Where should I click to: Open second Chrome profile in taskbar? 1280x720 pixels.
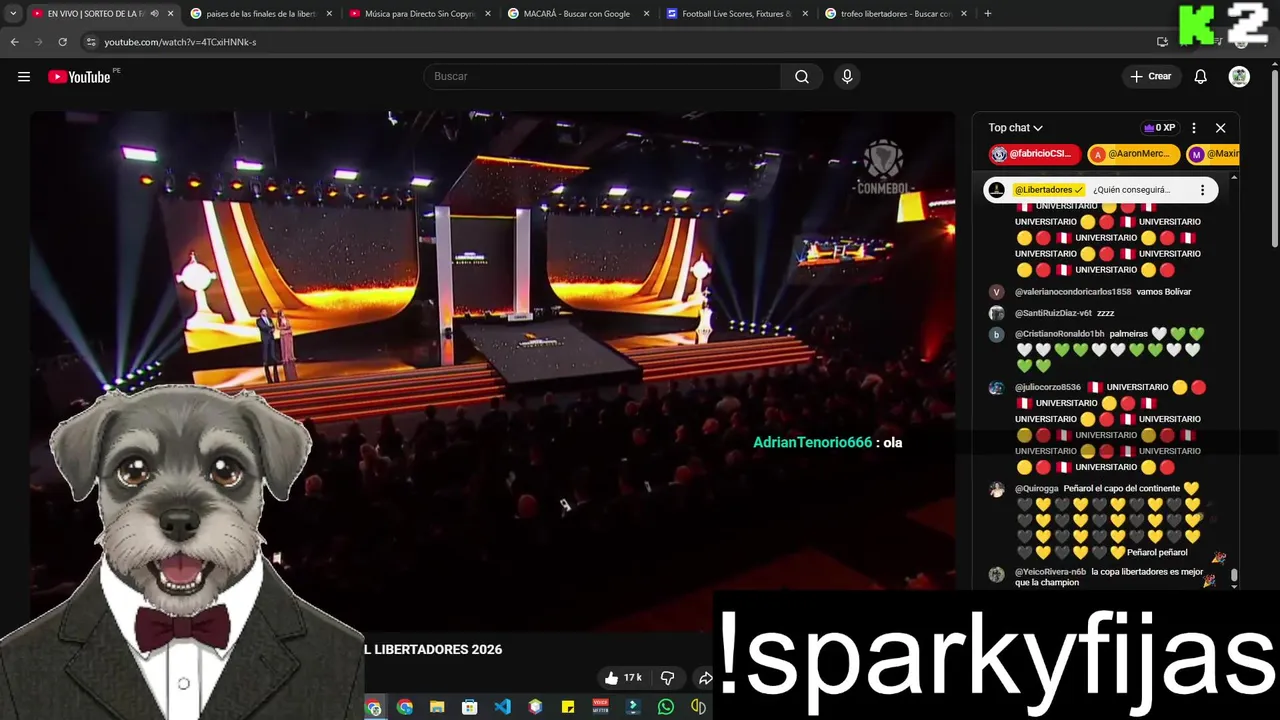click(404, 707)
